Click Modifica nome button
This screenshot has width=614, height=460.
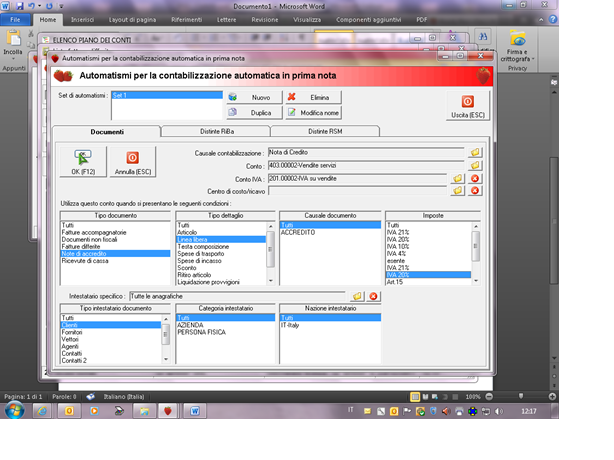[314, 112]
